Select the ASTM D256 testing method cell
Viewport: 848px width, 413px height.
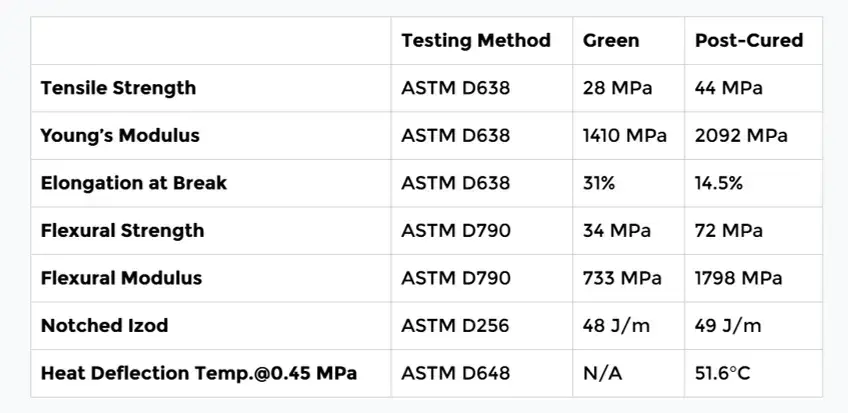(x=456, y=326)
